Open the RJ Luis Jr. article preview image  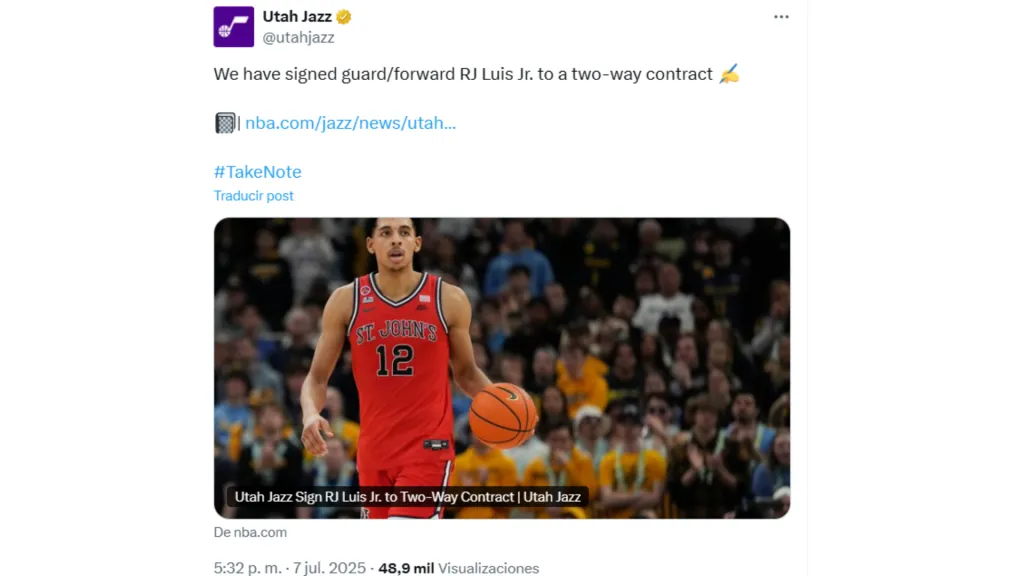[x=502, y=368]
